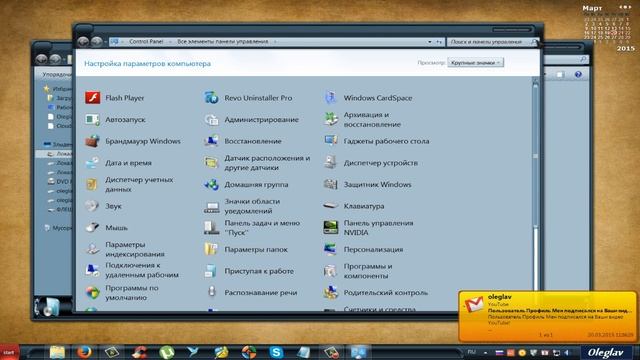The image size is (640, 360).
Task: Expand the address bar history dropdown arrow
Action: 429,42
